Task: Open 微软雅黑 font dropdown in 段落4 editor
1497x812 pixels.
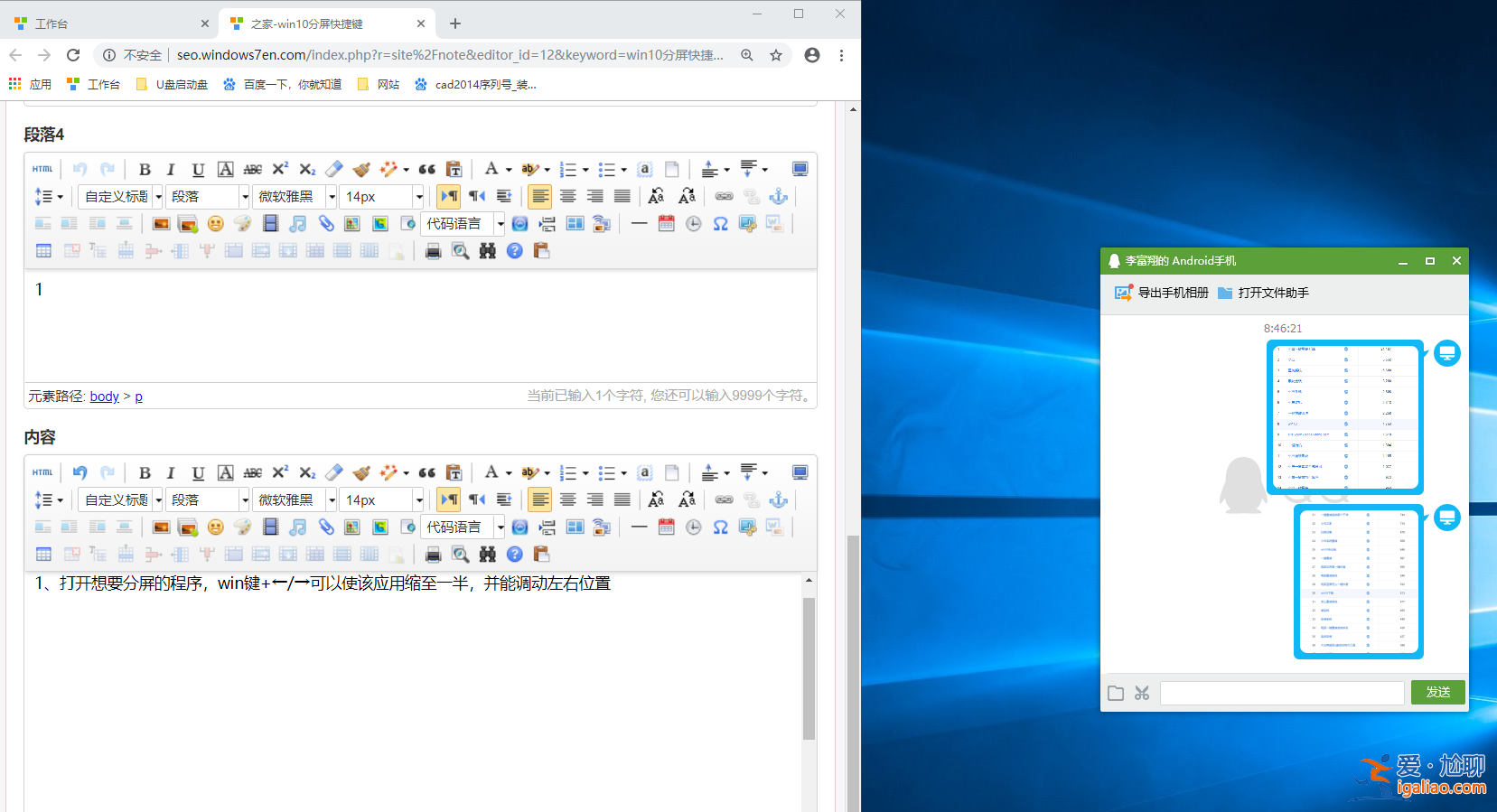Action: click(x=295, y=197)
